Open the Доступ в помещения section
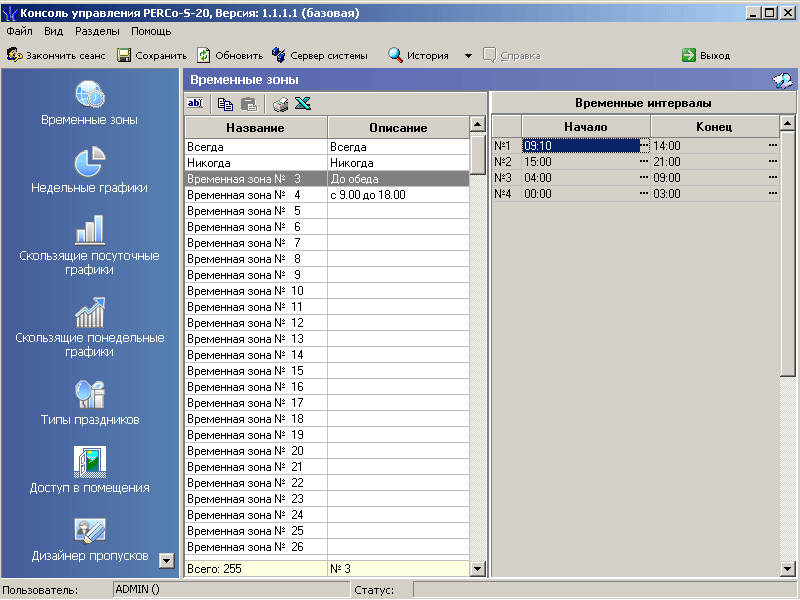 (x=89, y=470)
